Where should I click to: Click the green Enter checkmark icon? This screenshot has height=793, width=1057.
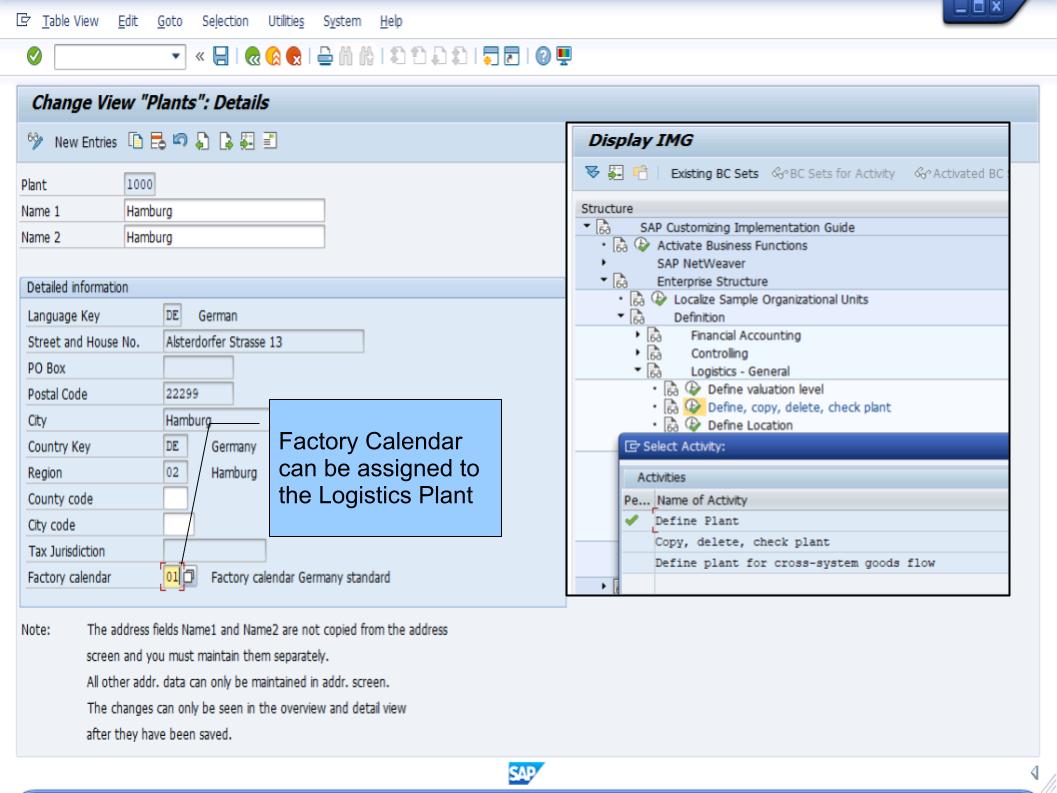coord(34,56)
